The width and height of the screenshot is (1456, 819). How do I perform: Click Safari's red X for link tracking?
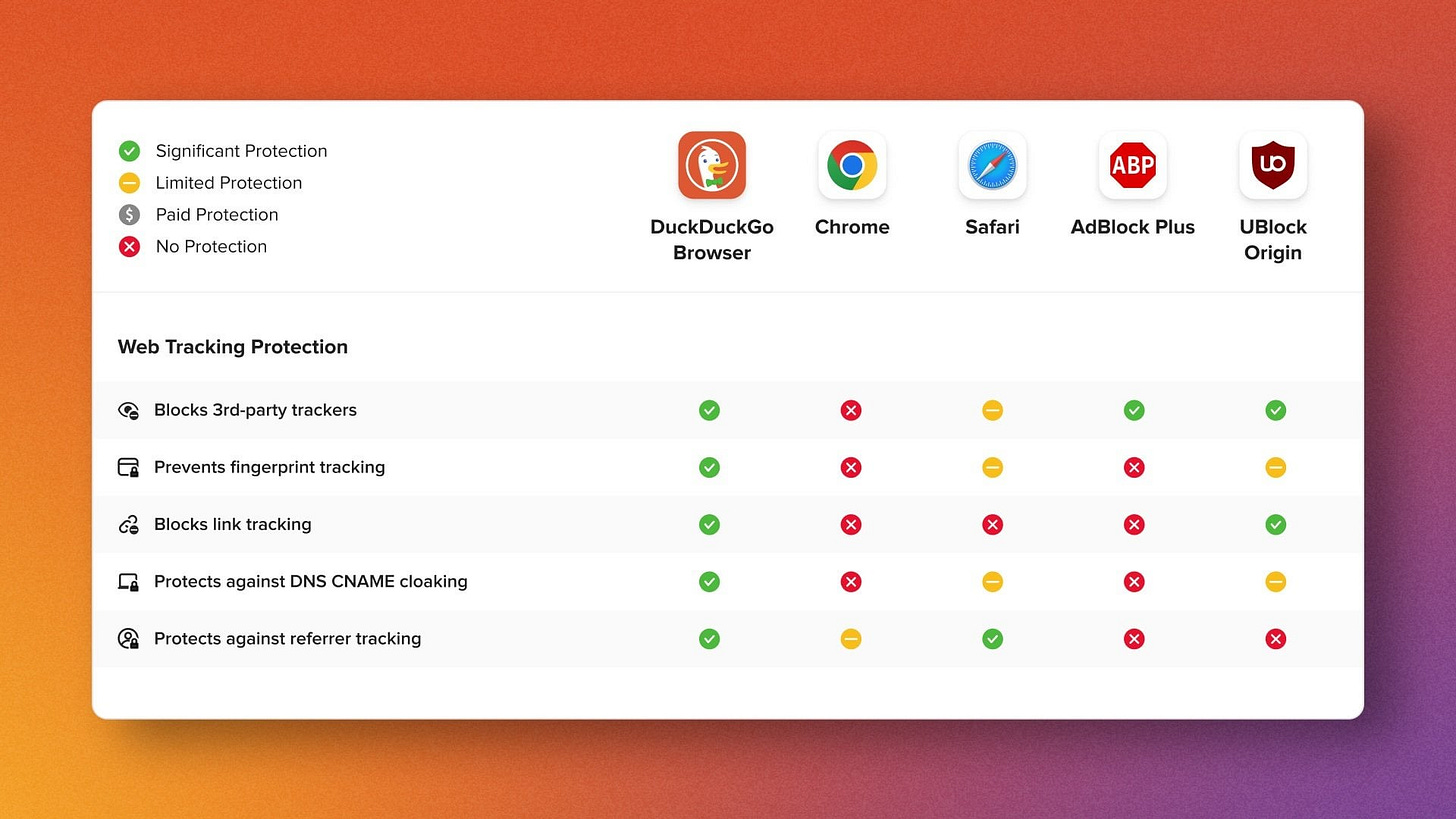[992, 524]
